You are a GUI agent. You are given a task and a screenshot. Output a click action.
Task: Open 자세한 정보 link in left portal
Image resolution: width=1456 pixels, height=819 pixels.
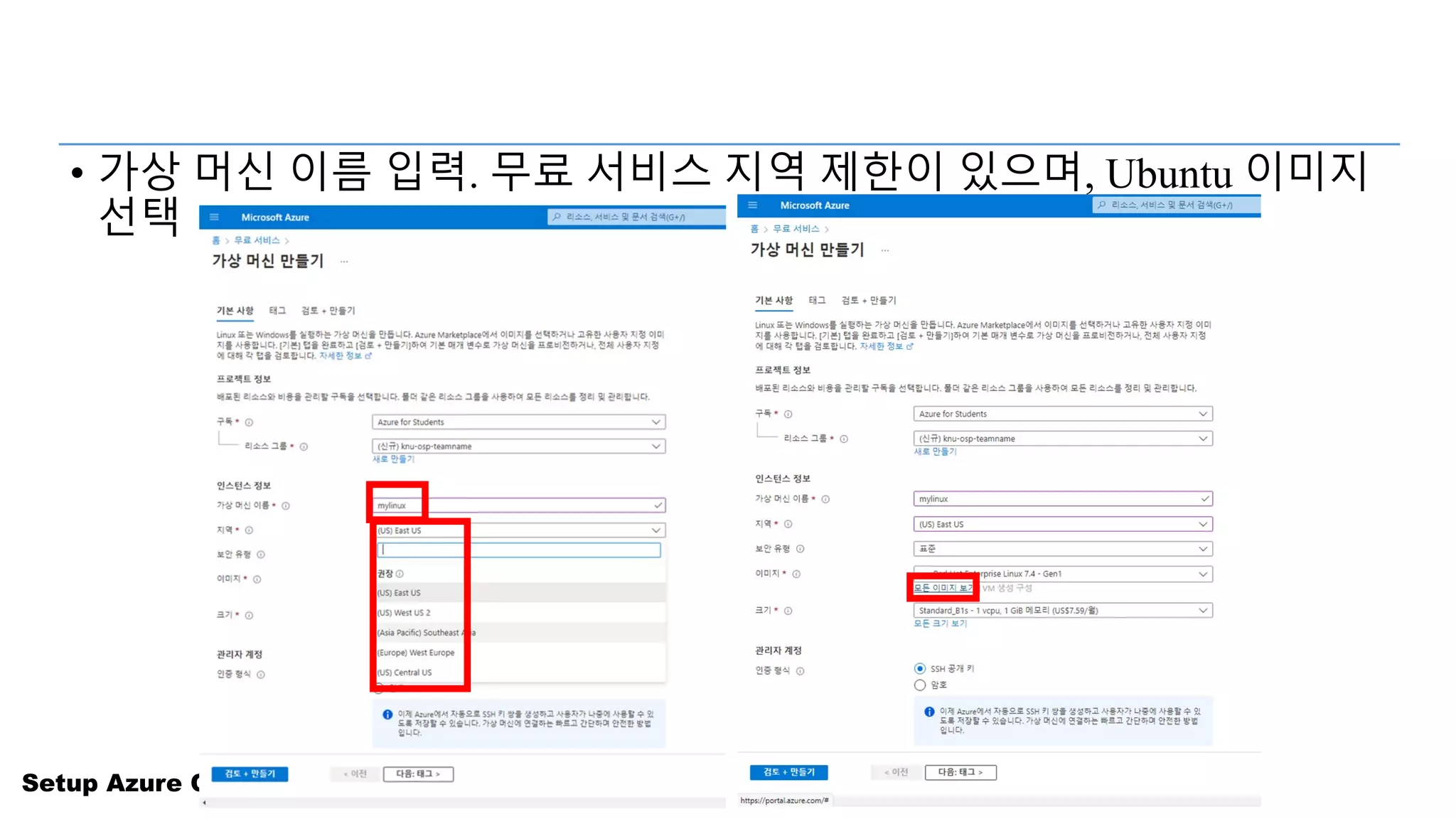[345, 356]
